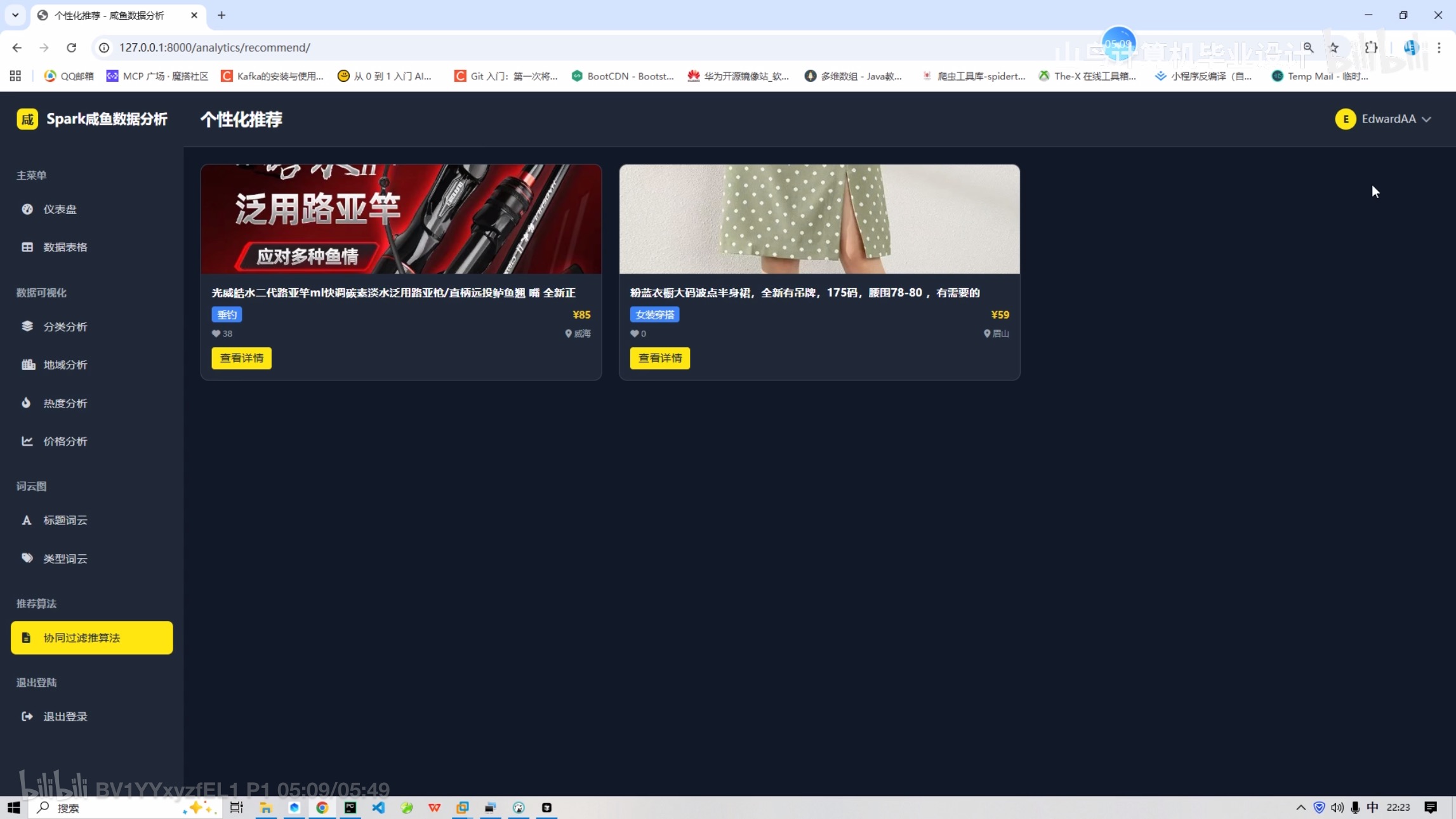The image size is (1456, 819).
Task: Click the title word cloud letter icon
Action: pyautogui.click(x=27, y=520)
